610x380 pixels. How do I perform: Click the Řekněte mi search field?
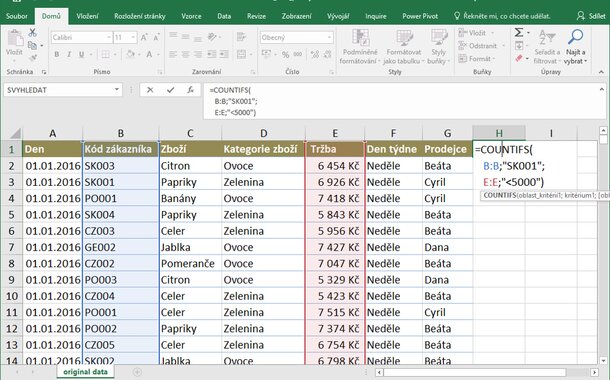coord(502,16)
